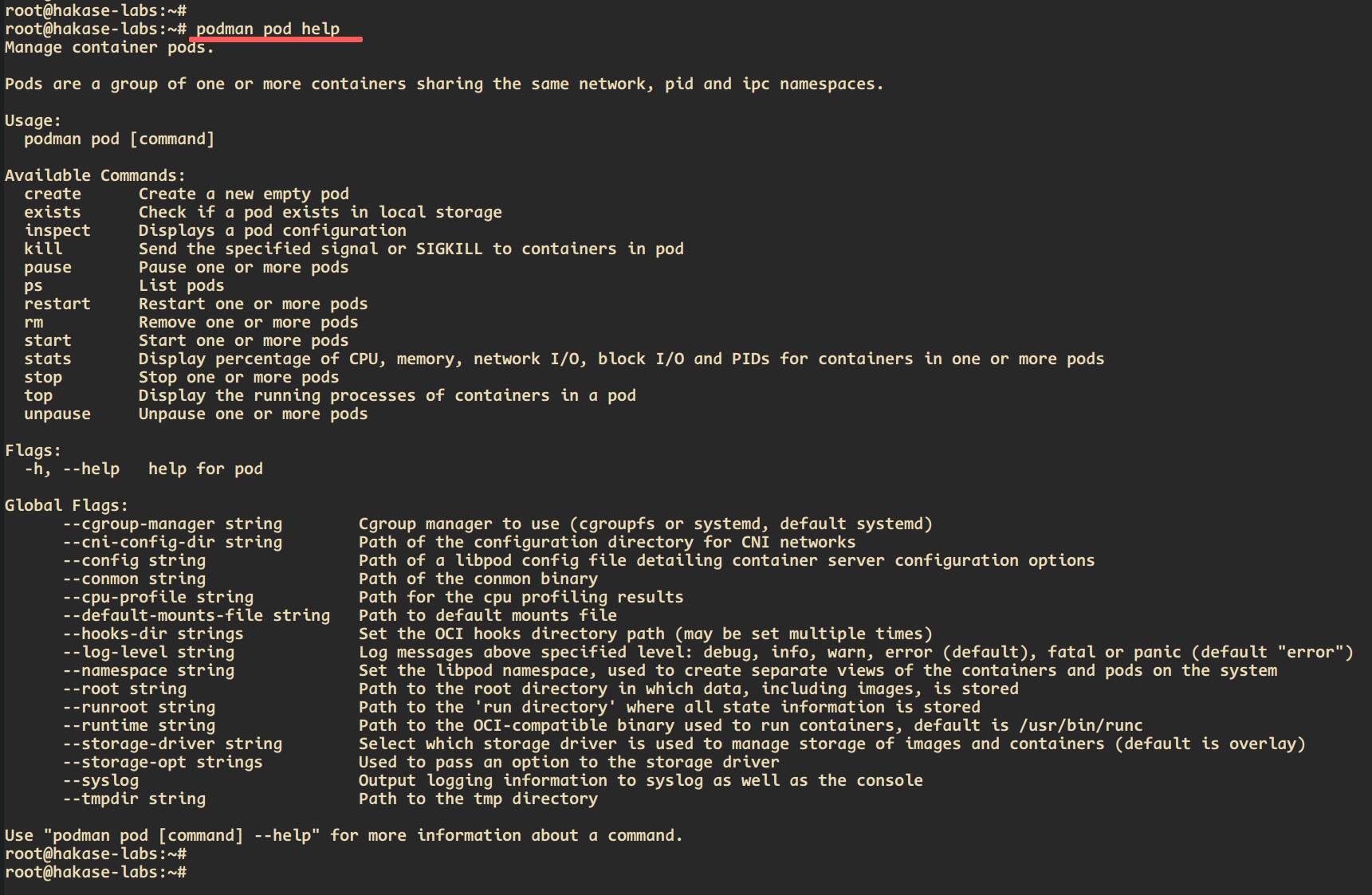Select the 'exists' command in list

click(53, 212)
